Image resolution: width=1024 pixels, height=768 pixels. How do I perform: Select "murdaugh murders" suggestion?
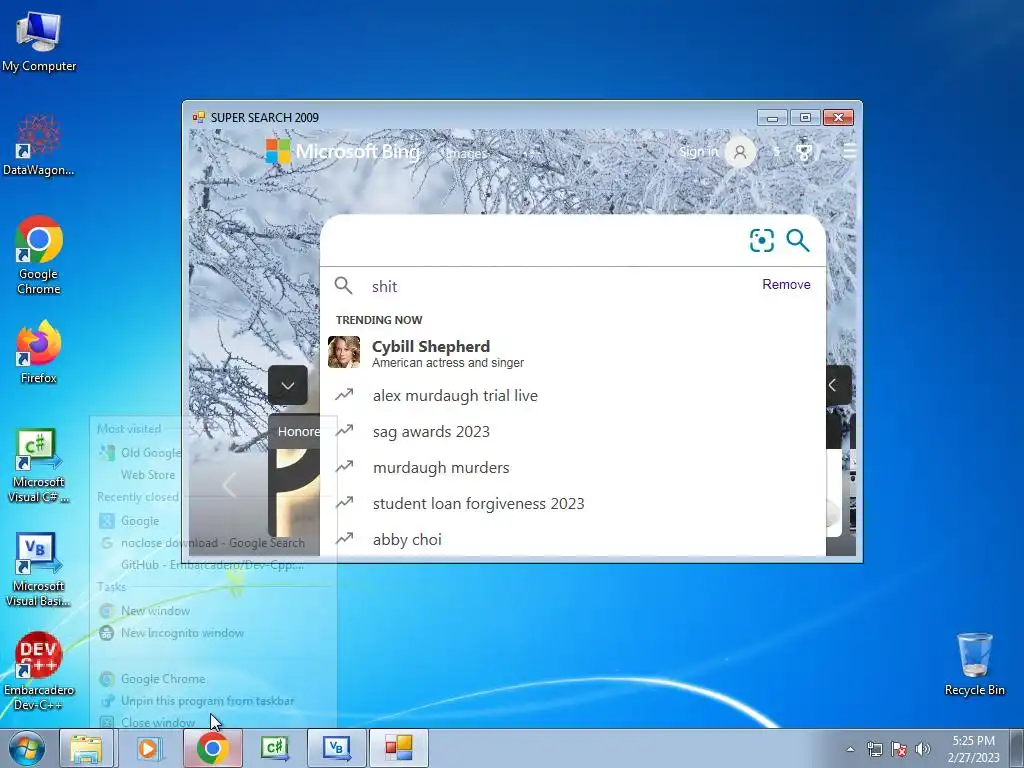573,468
